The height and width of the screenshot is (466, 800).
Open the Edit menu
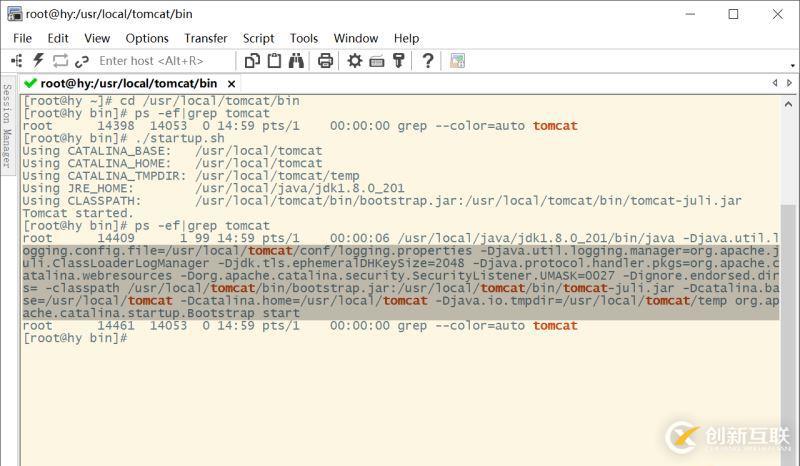coord(58,38)
